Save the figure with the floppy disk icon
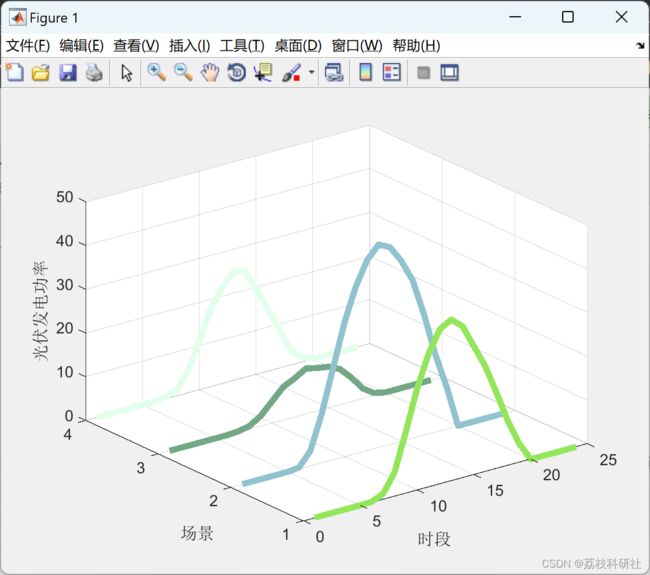Screen dimensions: 650x575 tap(68, 73)
